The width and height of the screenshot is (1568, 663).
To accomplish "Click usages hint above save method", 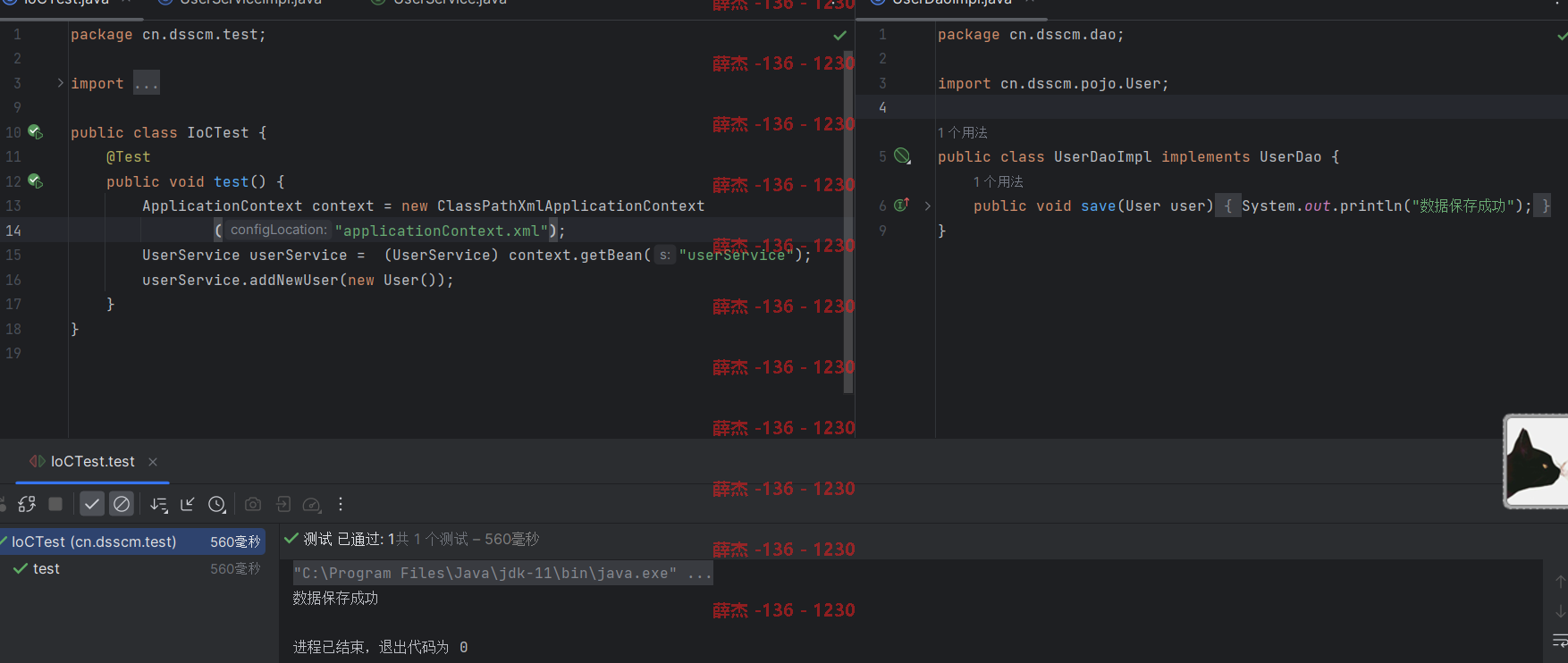I will [x=999, y=181].
